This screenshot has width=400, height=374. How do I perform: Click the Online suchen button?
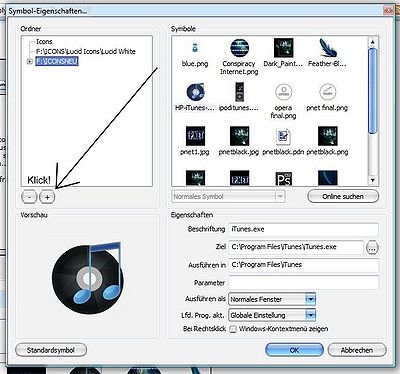(343, 196)
